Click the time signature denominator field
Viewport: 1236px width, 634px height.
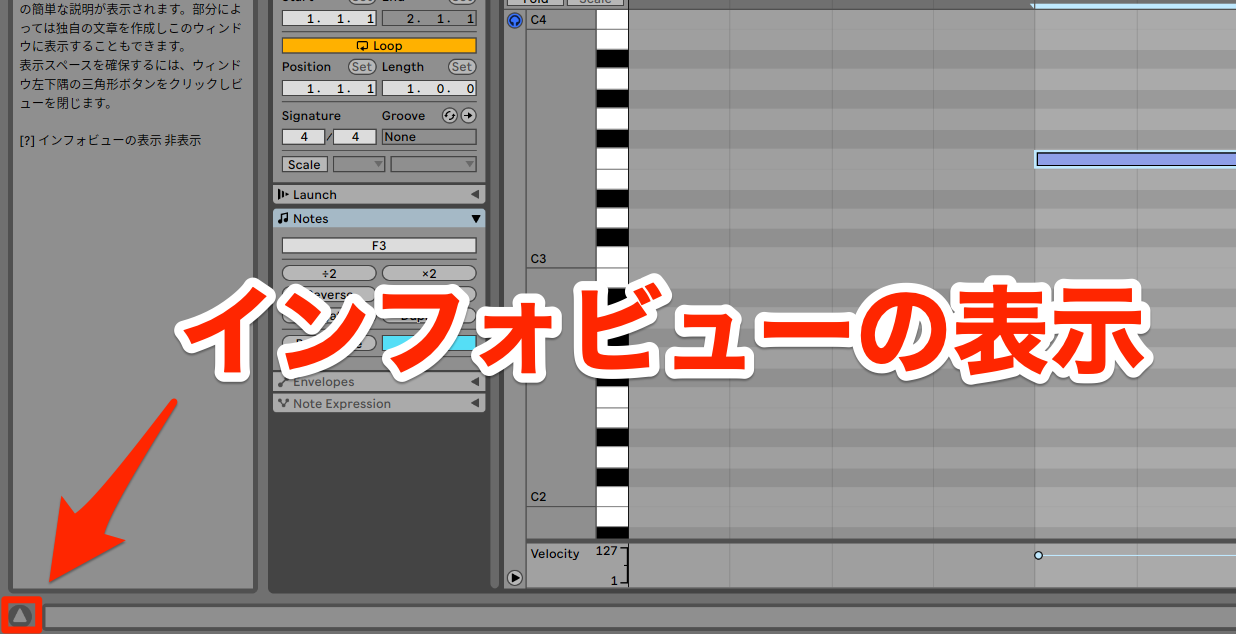(x=355, y=137)
